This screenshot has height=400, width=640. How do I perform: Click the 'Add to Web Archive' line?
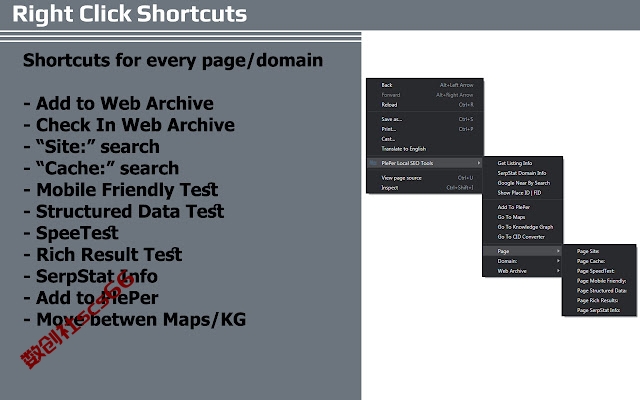pyautogui.click(x=118, y=103)
